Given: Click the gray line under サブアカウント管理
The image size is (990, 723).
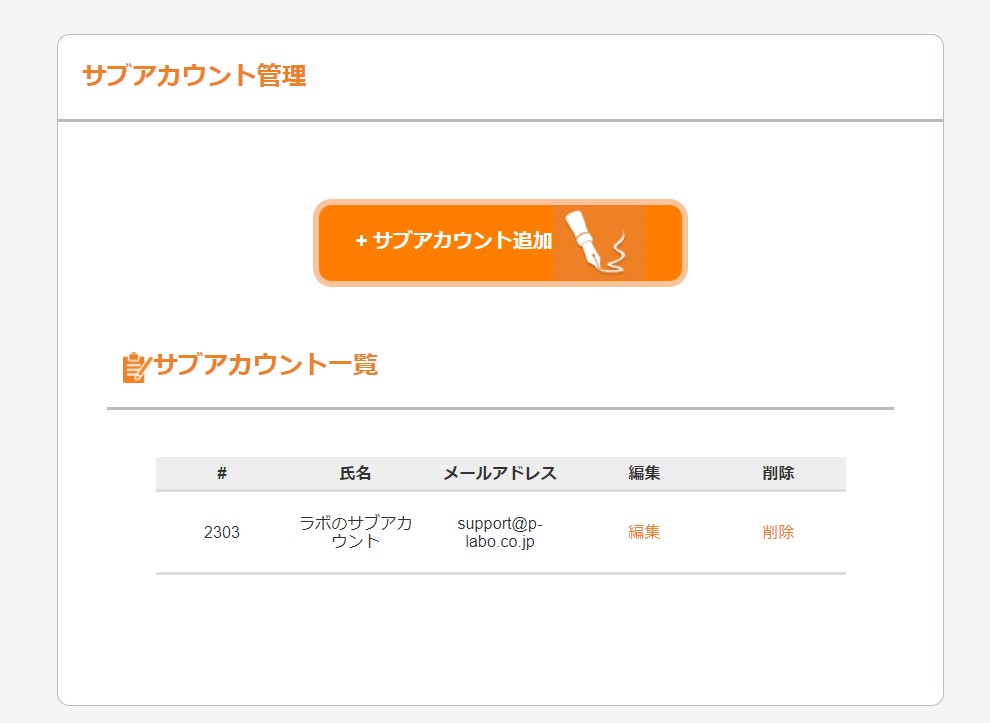Looking at the screenshot, I should 500,120.
